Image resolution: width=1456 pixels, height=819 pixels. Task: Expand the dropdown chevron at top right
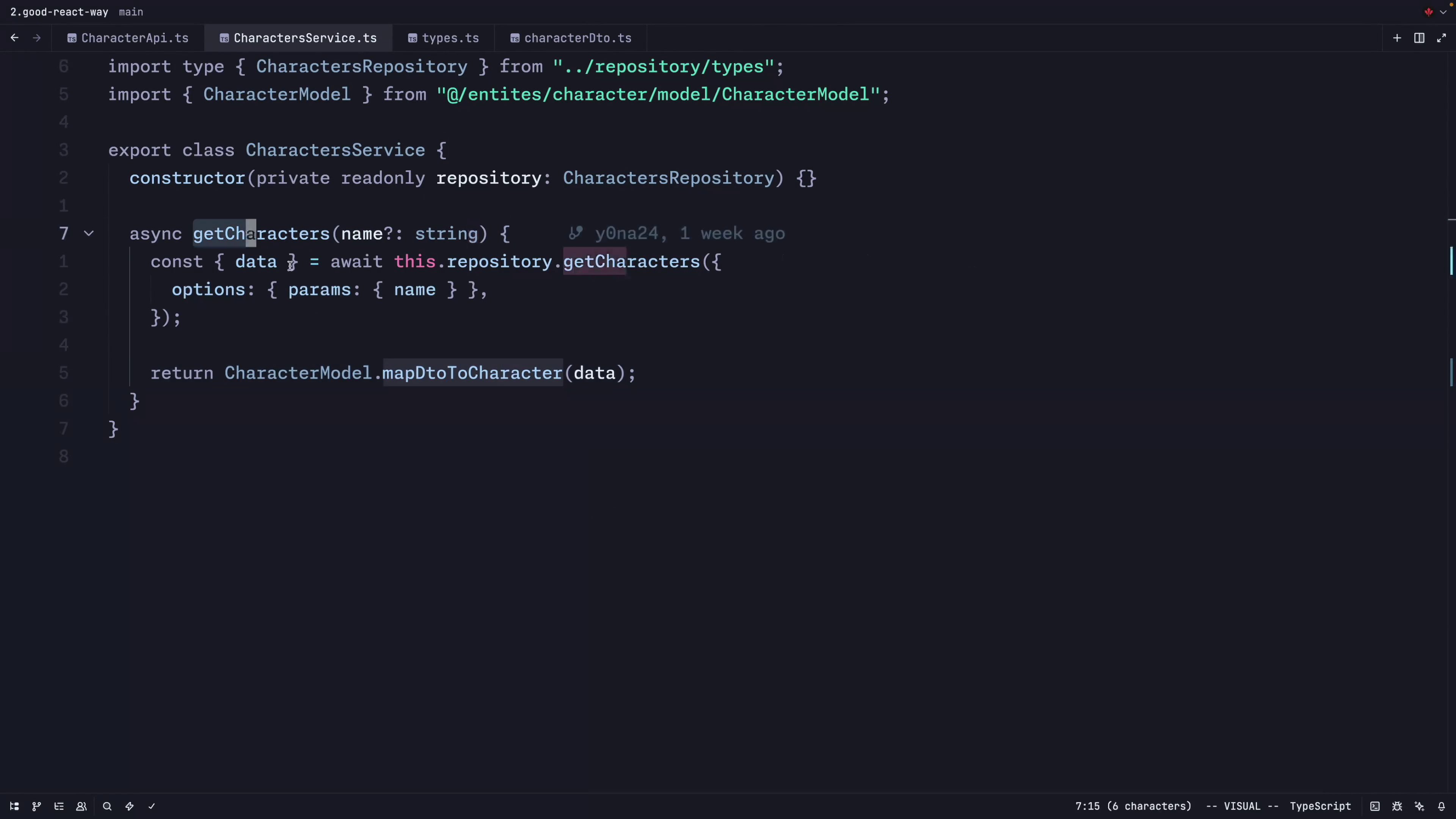point(1443,12)
